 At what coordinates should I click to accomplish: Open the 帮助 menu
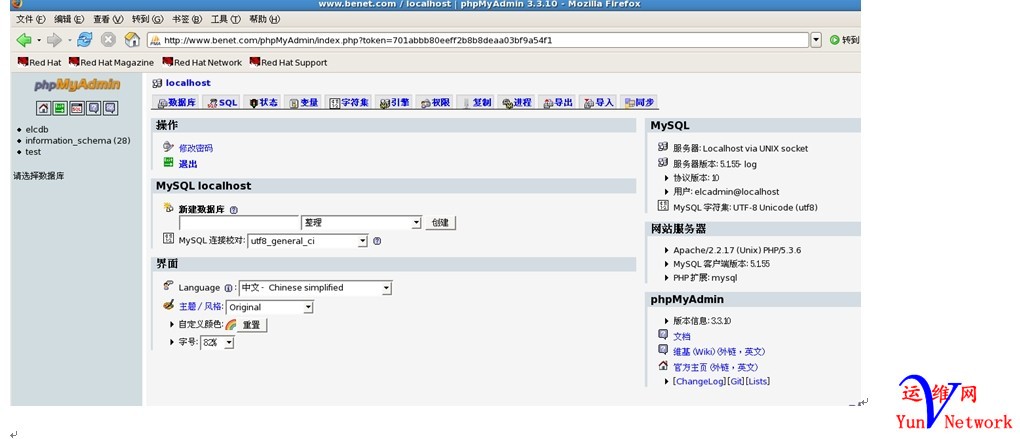click(265, 20)
